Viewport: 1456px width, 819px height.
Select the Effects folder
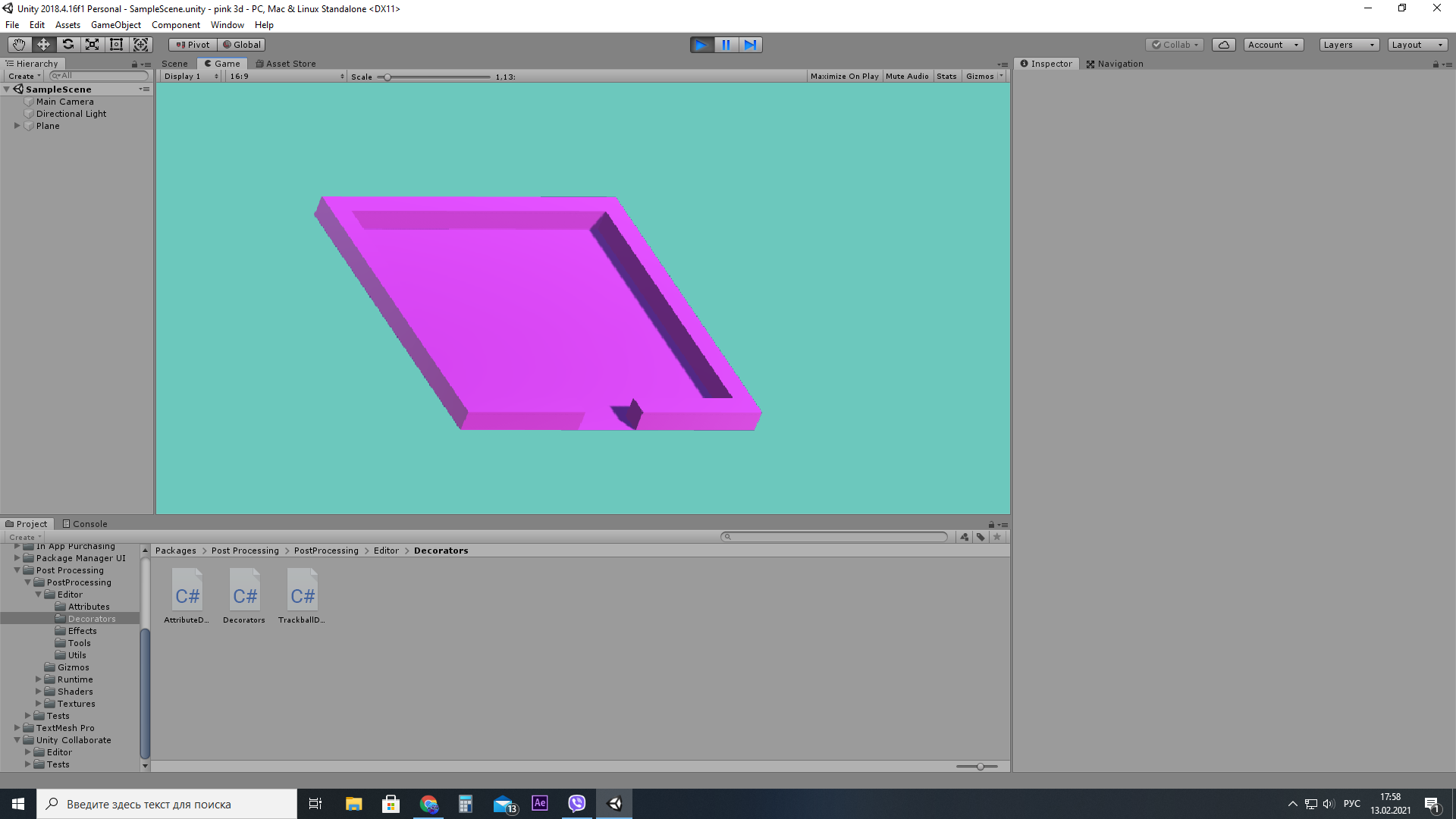(83, 631)
